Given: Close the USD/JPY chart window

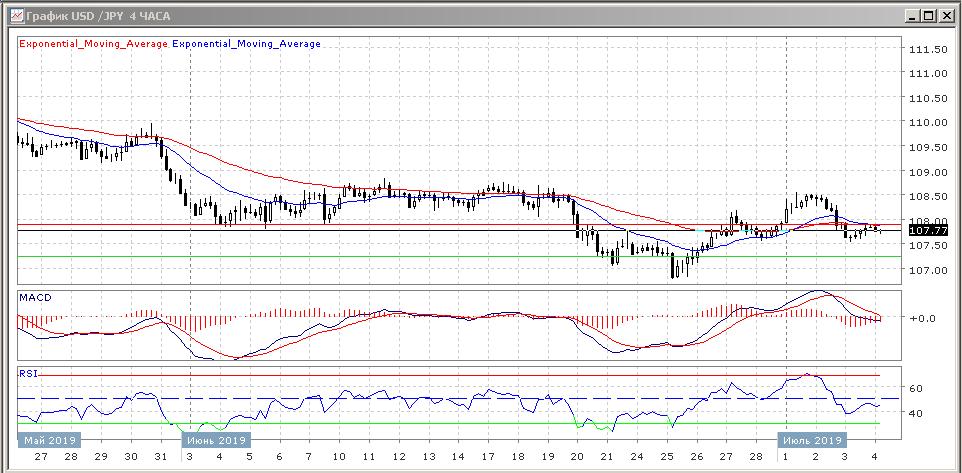Looking at the screenshot, I should (945, 17).
